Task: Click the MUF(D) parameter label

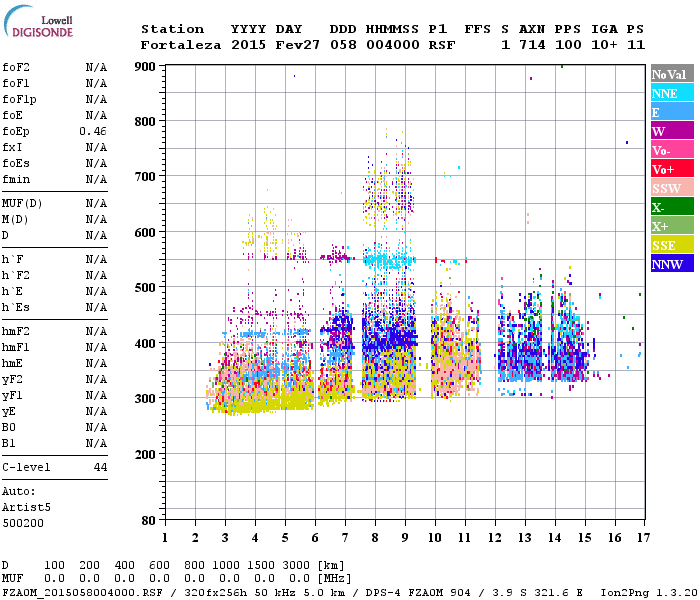Action: (22, 204)
